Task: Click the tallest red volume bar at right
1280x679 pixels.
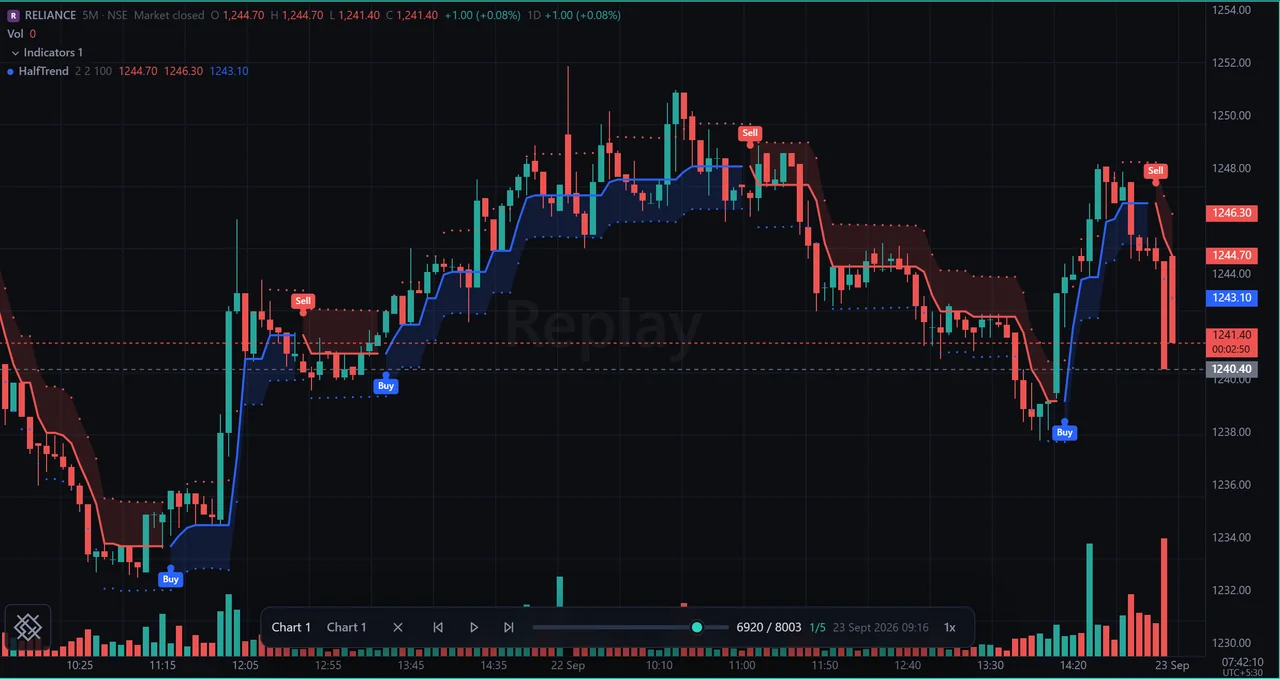Action: (1164, 597)
